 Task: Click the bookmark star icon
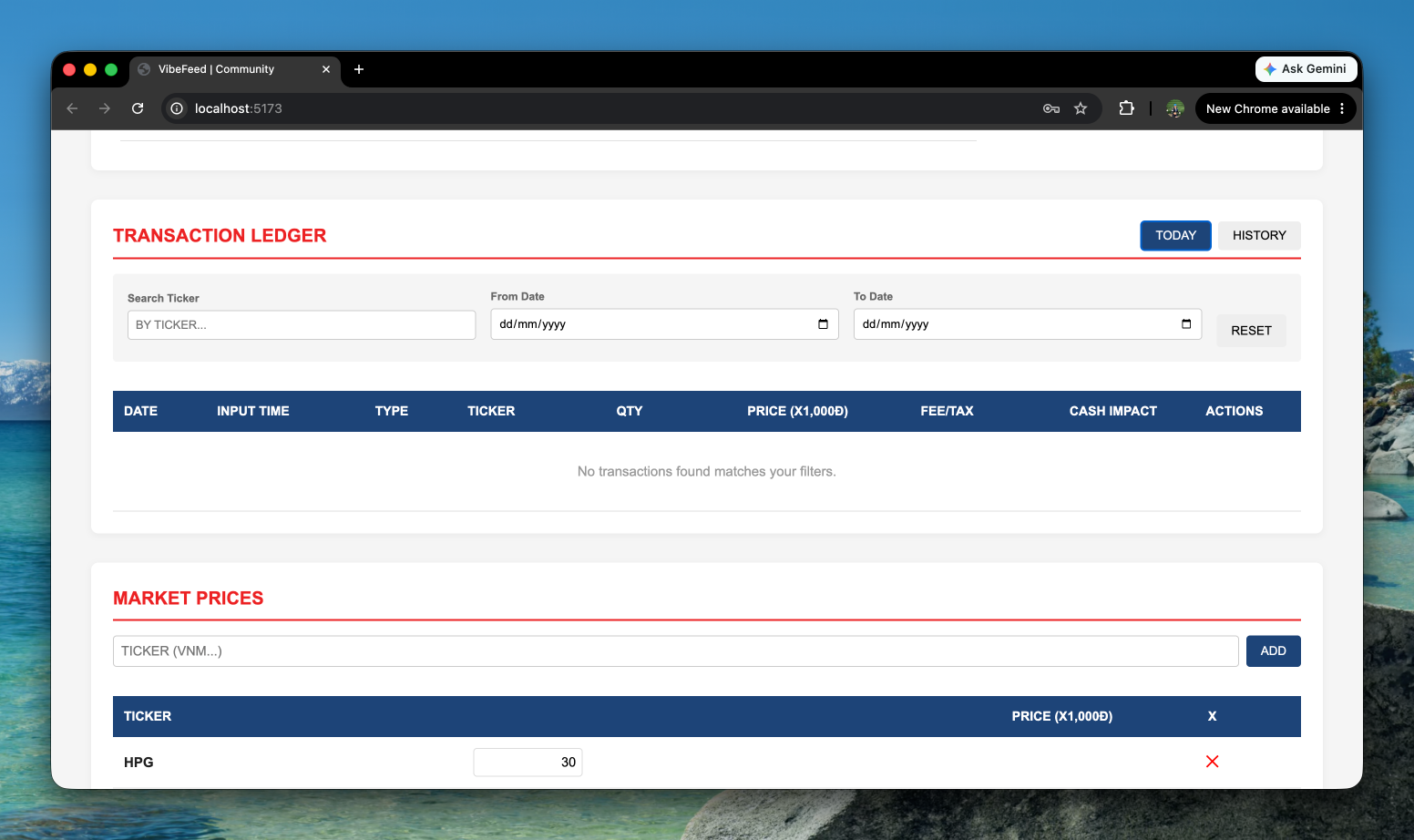coord(1081,108)
